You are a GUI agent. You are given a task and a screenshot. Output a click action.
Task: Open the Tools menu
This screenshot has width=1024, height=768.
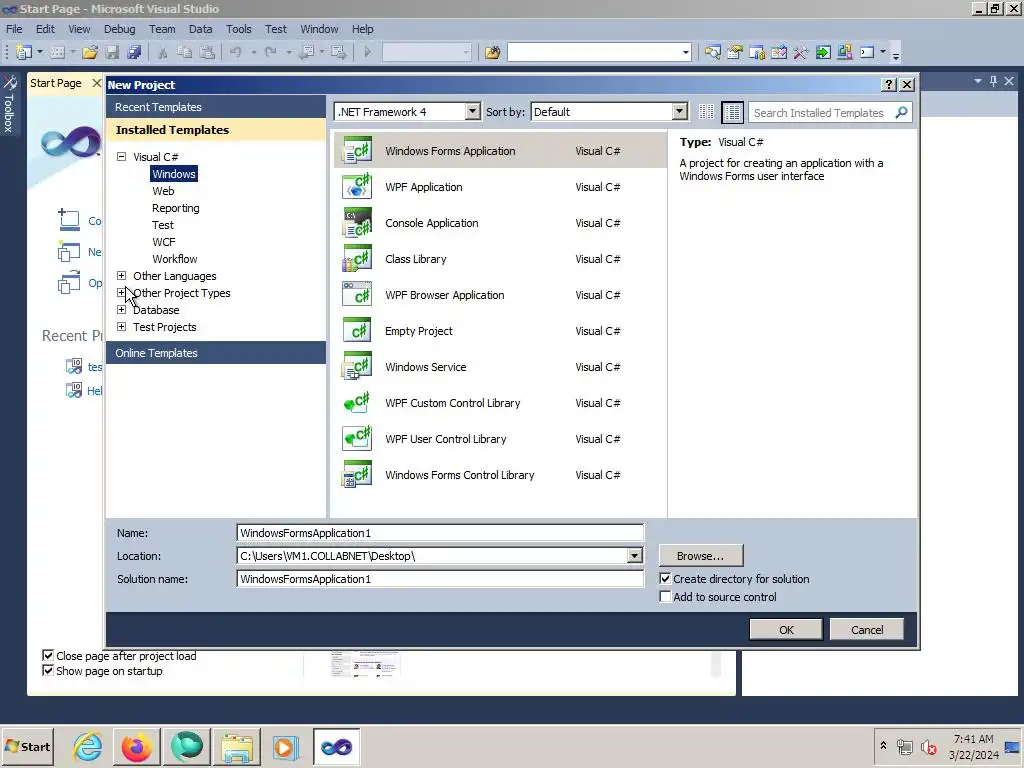(238, 29)
